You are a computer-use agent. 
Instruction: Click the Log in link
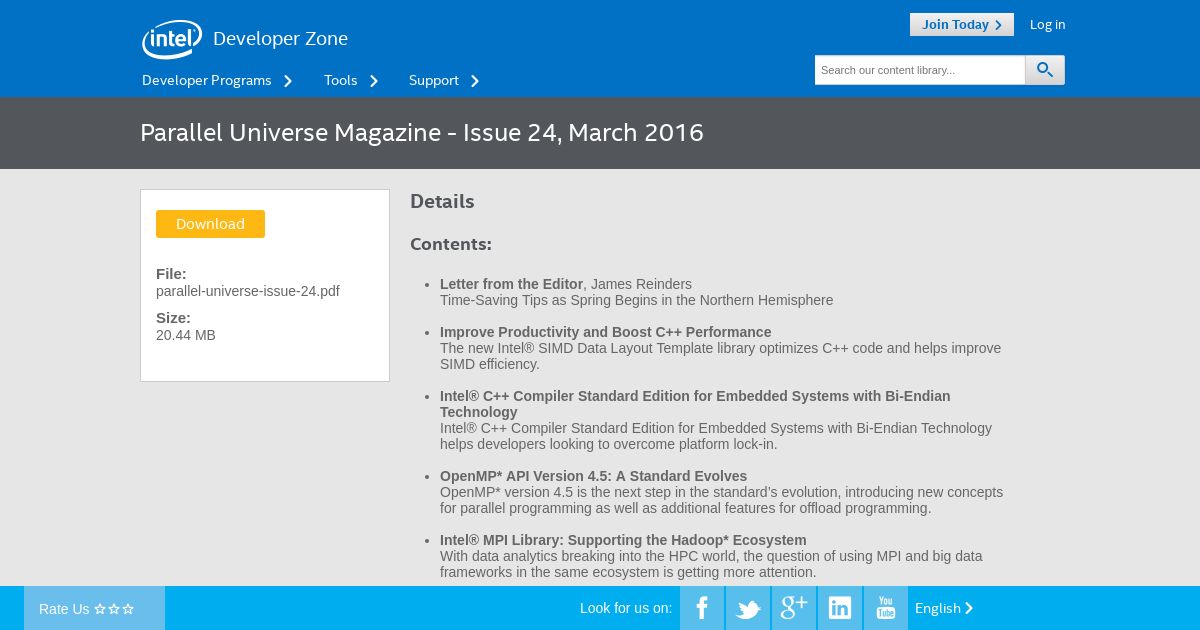(x=1047, y=24)
